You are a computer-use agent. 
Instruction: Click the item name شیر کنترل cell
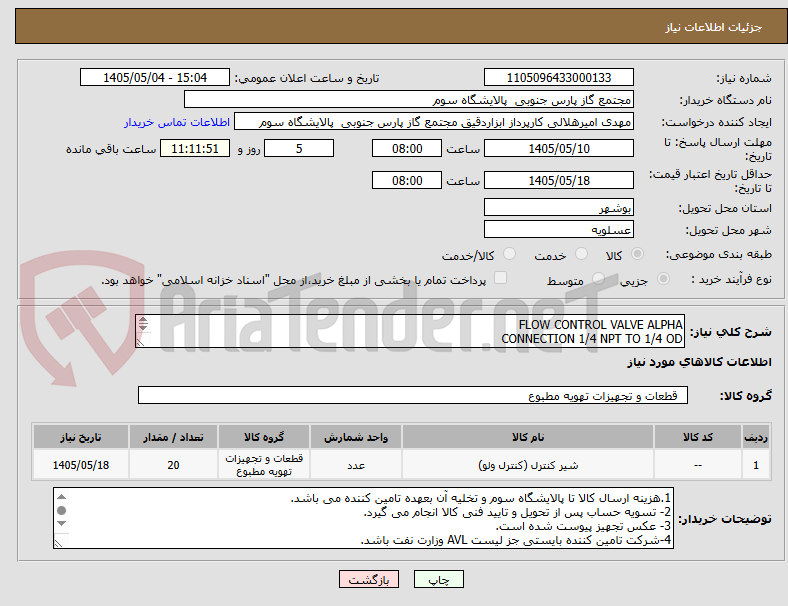point(528,465)
